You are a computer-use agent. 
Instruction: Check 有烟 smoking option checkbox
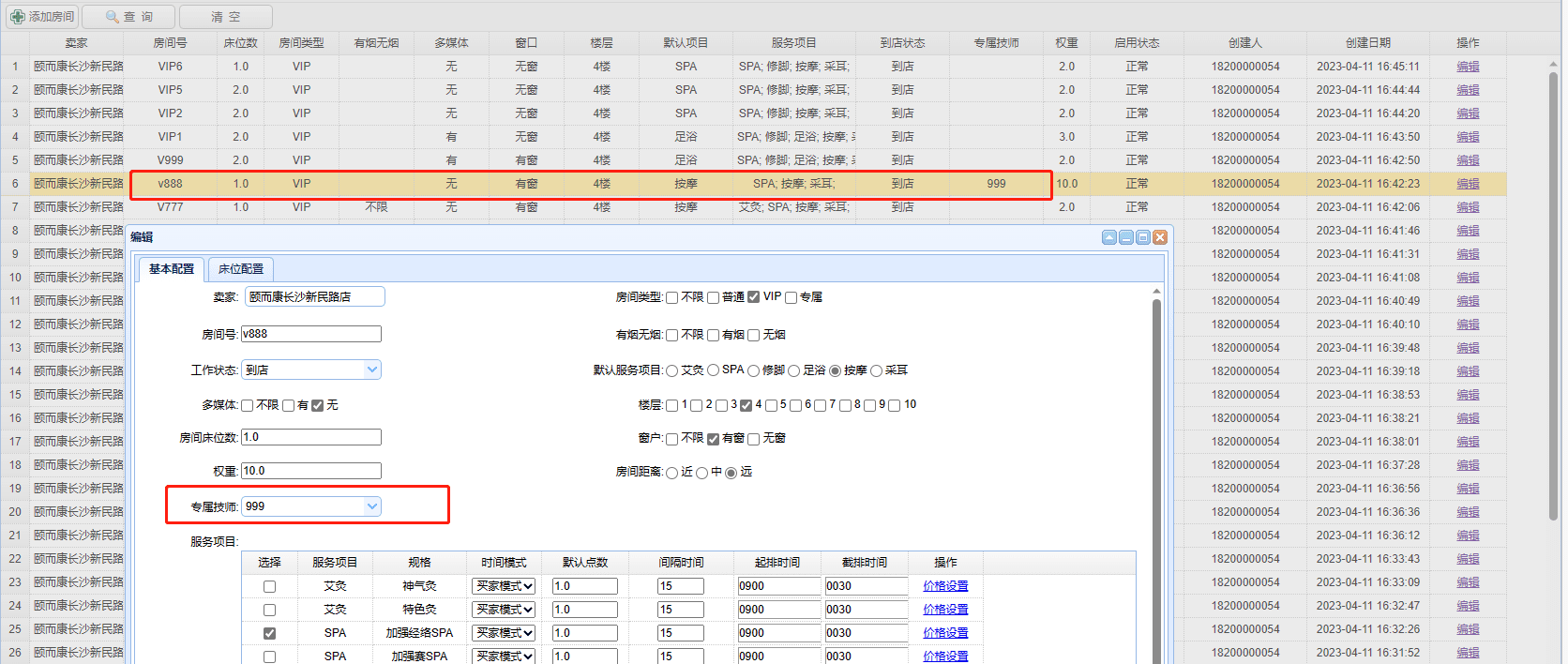click(x=713, y=336)
